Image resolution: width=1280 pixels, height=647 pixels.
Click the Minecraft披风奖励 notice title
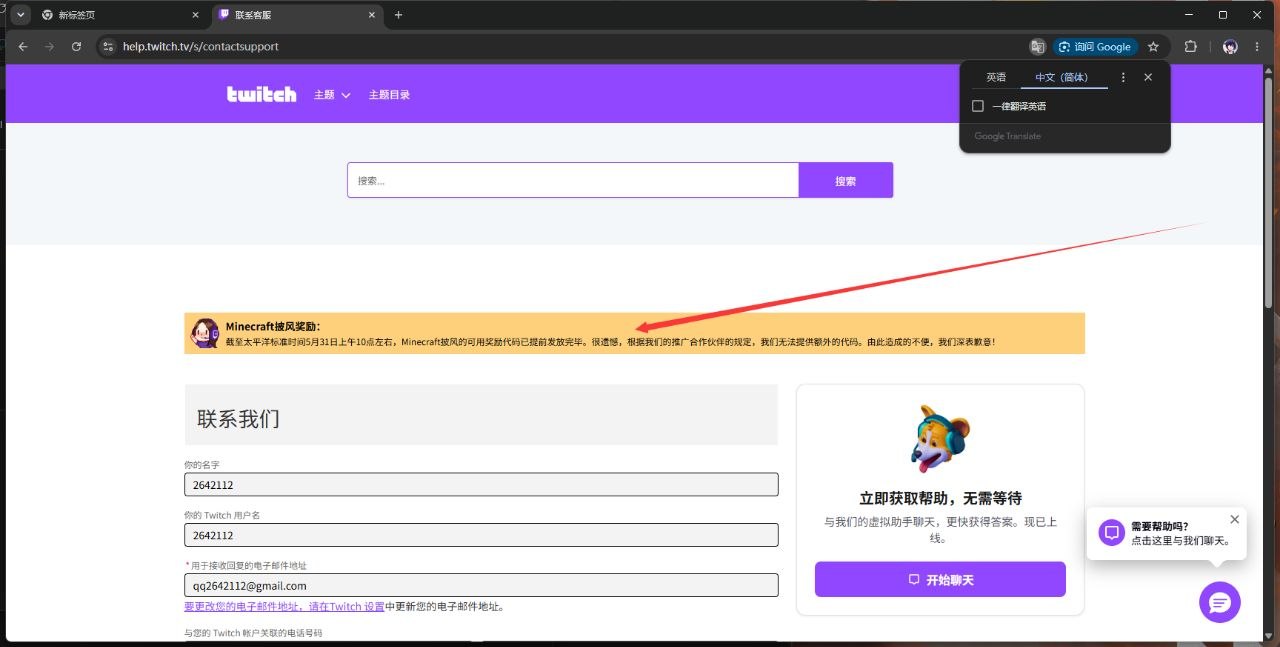[x=273, y=326]
